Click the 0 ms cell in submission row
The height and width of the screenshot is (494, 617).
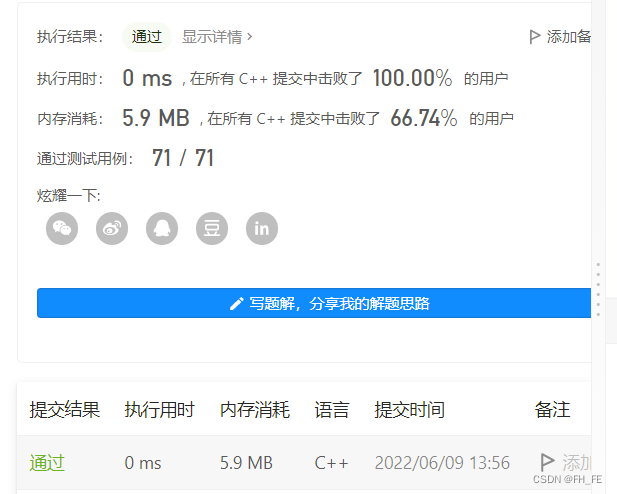pyautogui.click(x=143, y=463)
